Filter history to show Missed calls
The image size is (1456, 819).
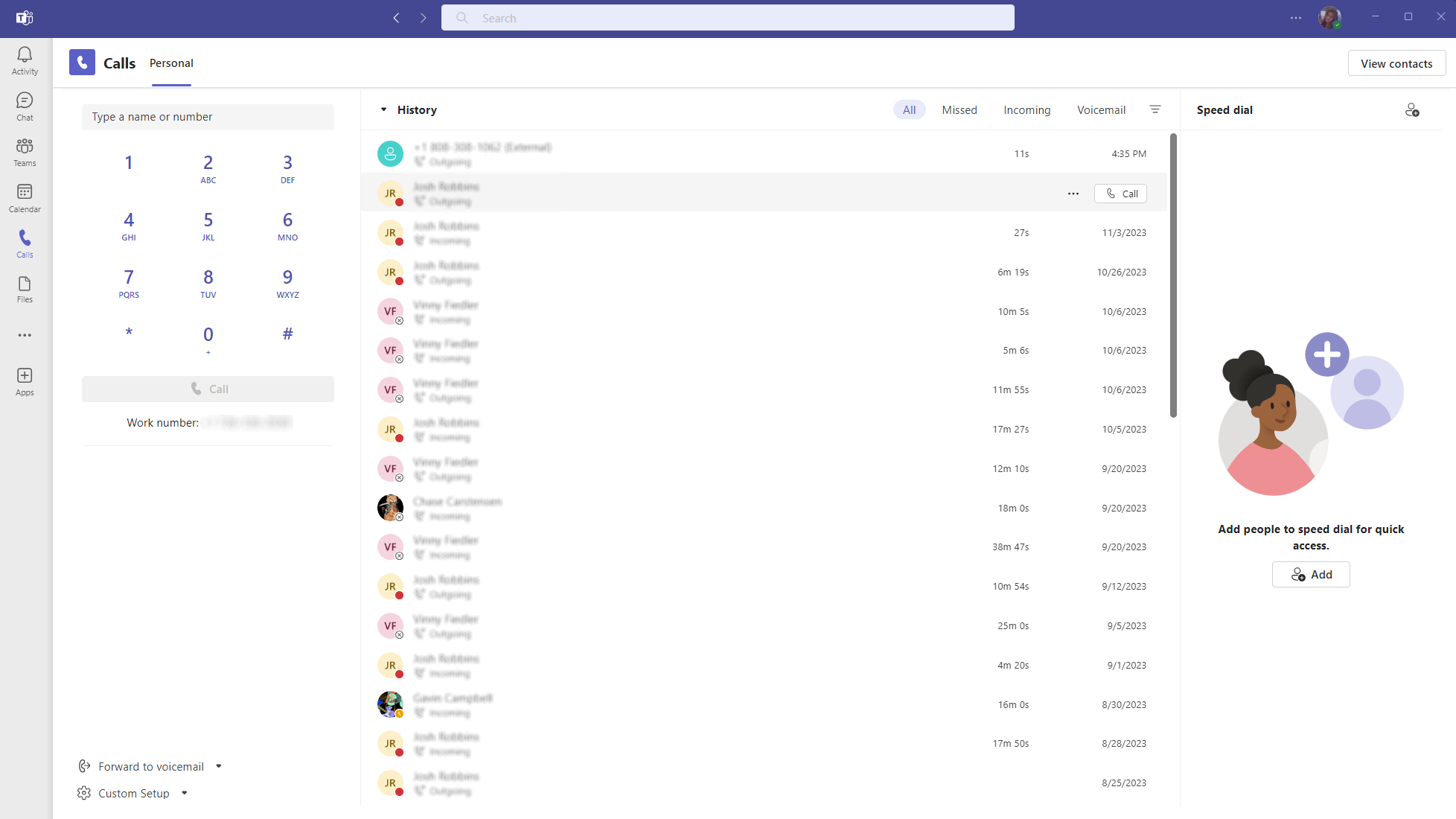pyautogui.click(x=959, y=109)
